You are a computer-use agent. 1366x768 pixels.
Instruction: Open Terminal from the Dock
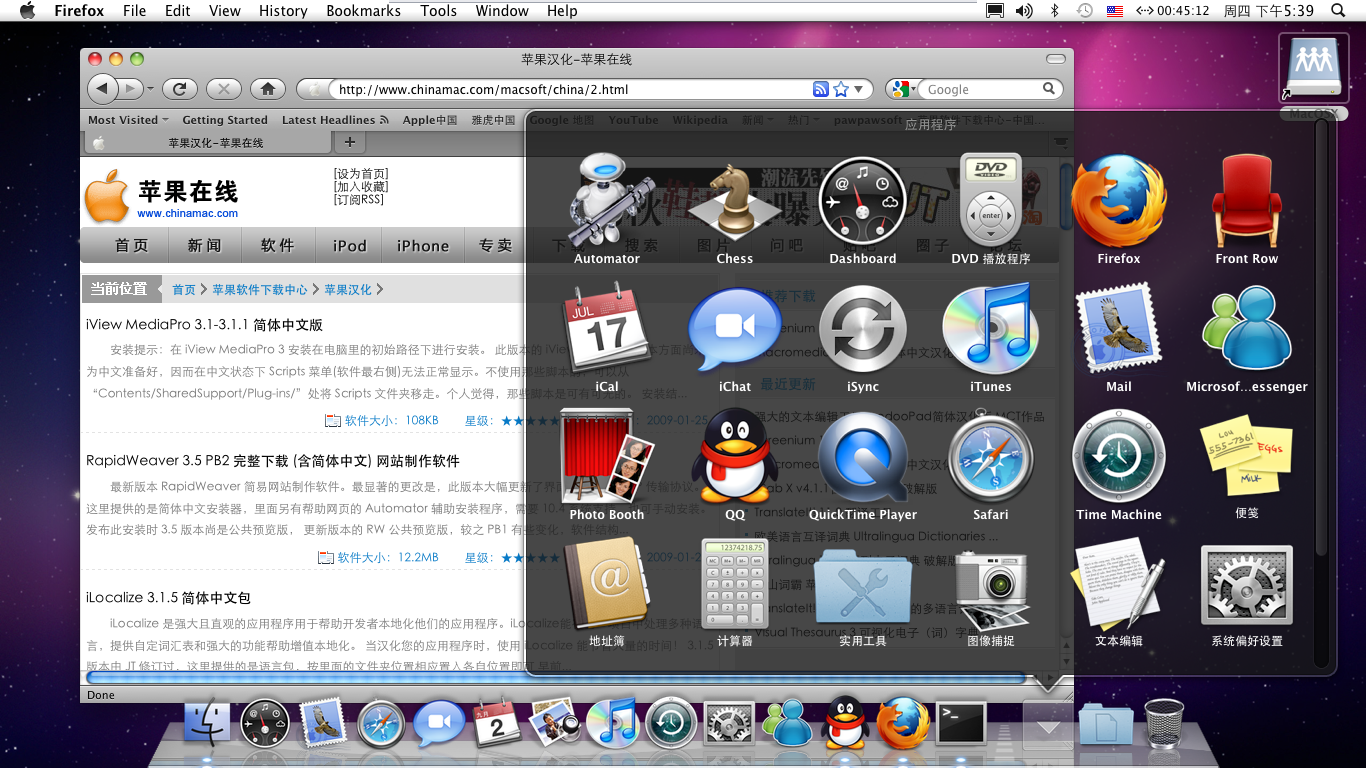point(960,722)
